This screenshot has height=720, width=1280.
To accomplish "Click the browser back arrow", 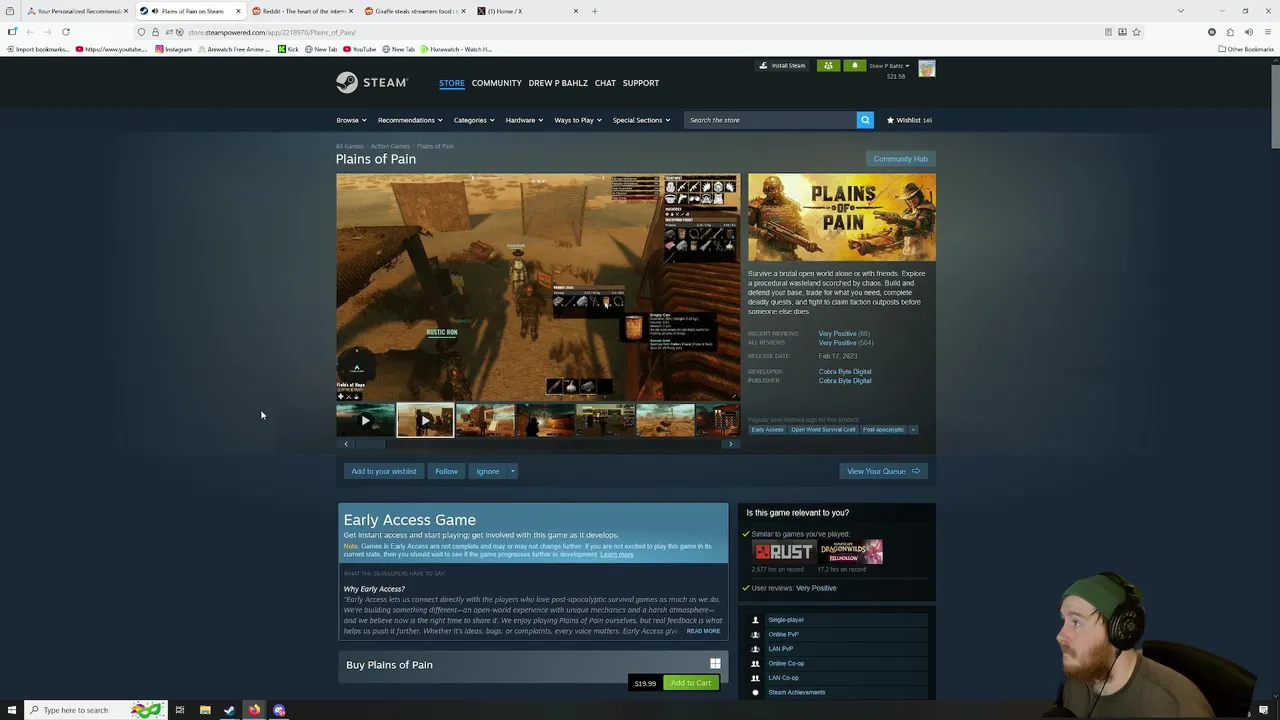I will (x=30, y=32).
